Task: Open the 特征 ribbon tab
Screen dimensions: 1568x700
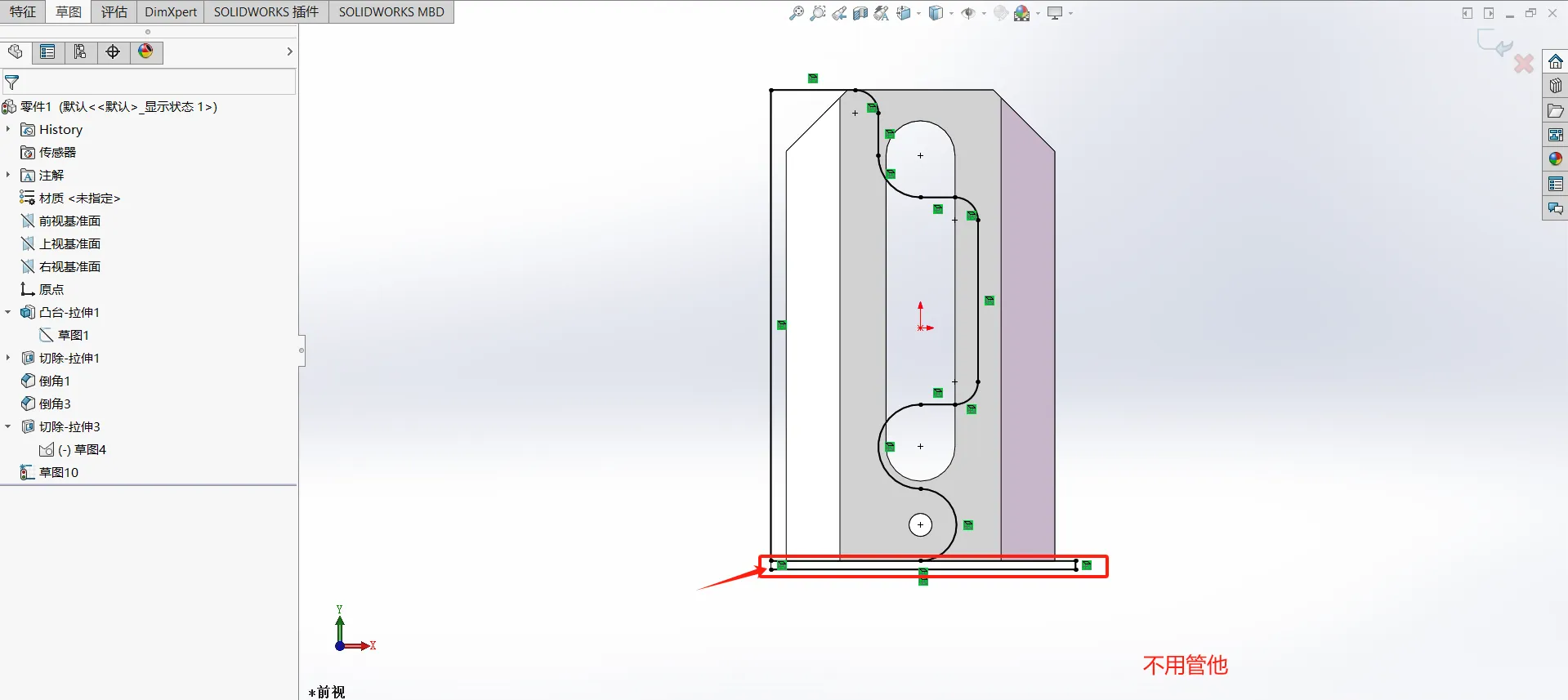Action: coord(23,11)
